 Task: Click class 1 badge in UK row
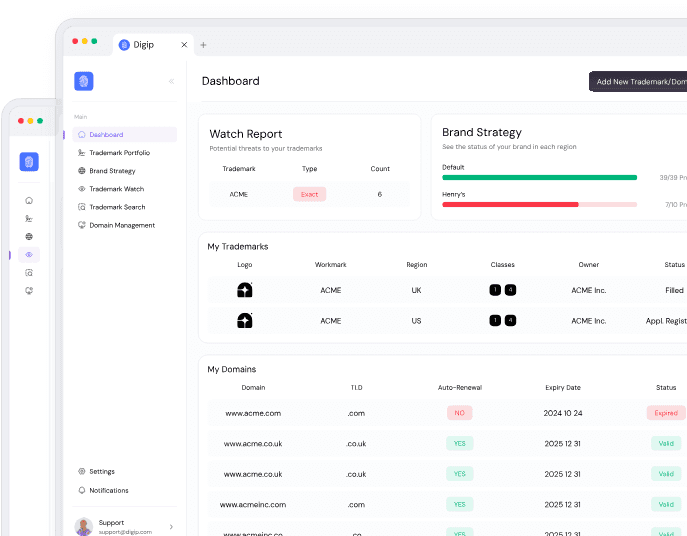[495, 290]
